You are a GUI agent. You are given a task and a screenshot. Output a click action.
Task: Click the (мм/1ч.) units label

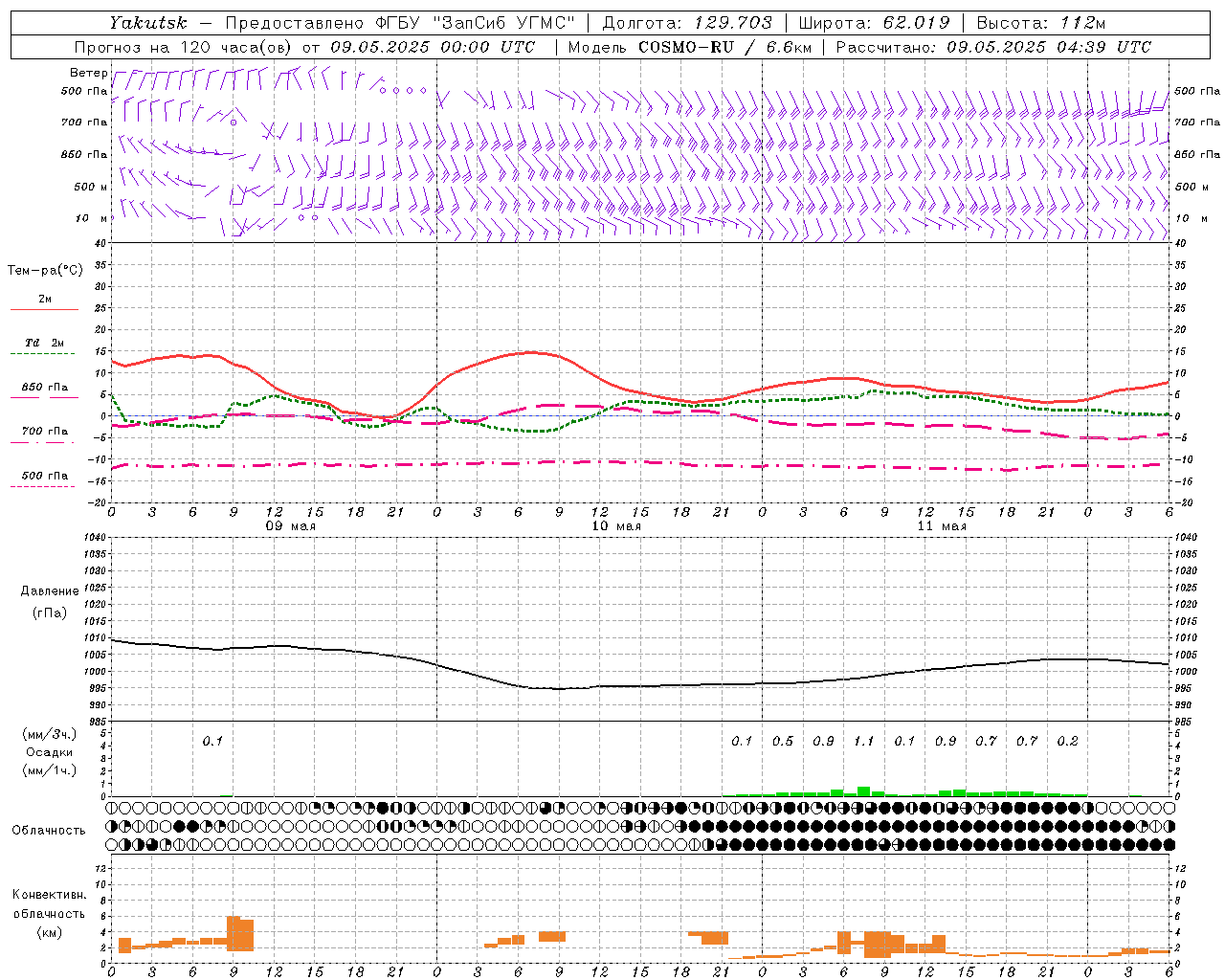click(50, 770)
